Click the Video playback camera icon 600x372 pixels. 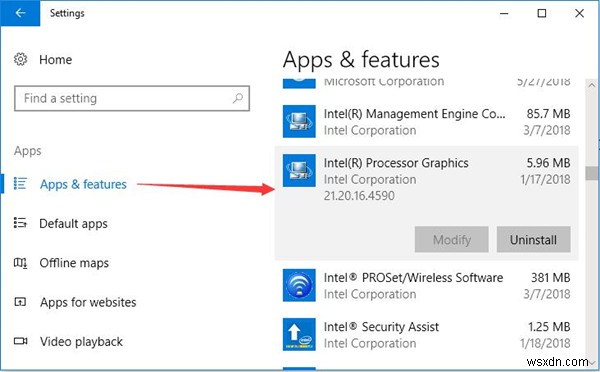coord(20,341)
